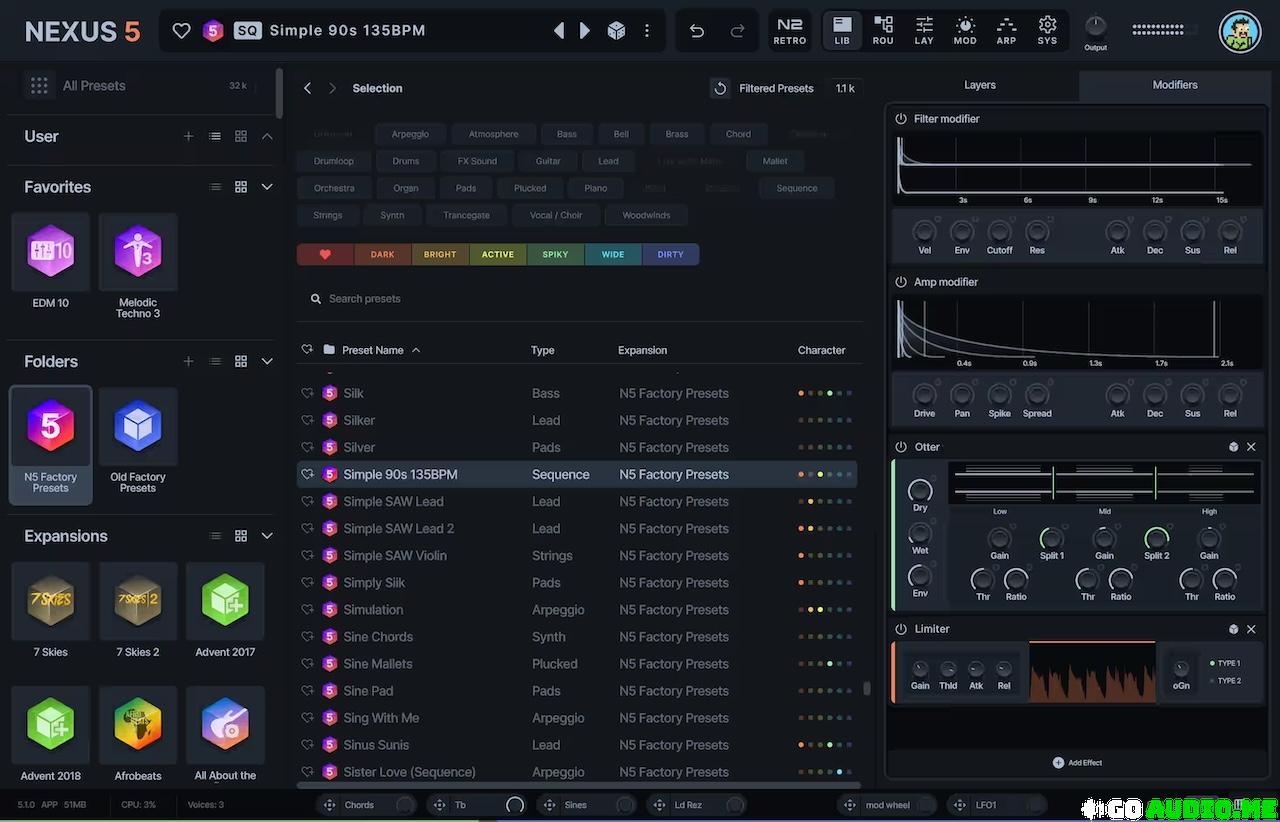Viewport: 1280px width, 822px height.
Task: Adjust the Amp modifier Drive knob
Action: tap(925, 395)
